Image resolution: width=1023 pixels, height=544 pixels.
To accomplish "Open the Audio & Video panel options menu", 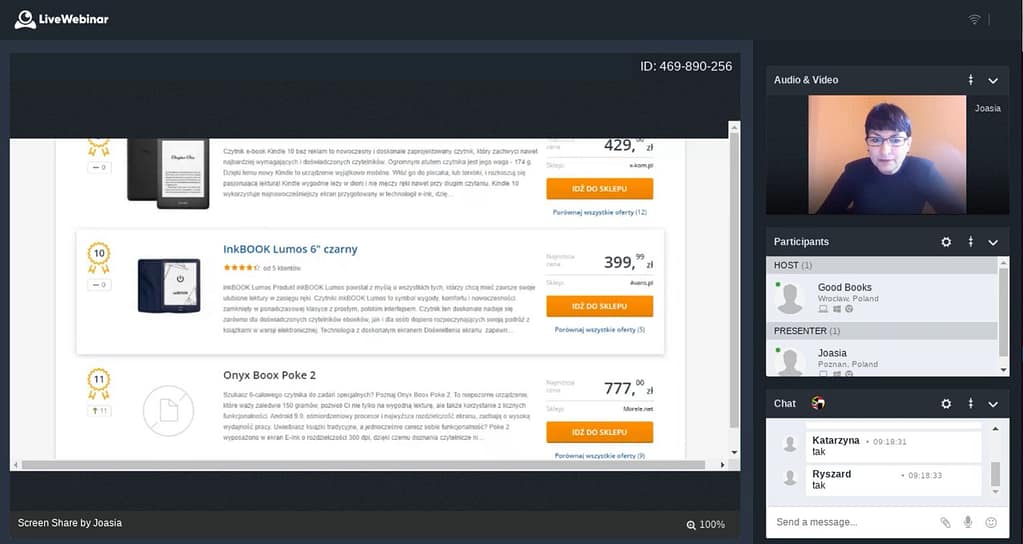I will click(971, 80).
